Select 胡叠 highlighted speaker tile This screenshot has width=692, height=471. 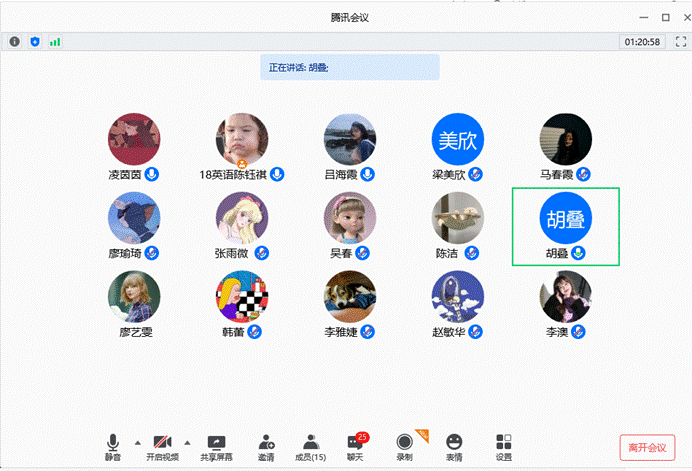tap(565, 226)
